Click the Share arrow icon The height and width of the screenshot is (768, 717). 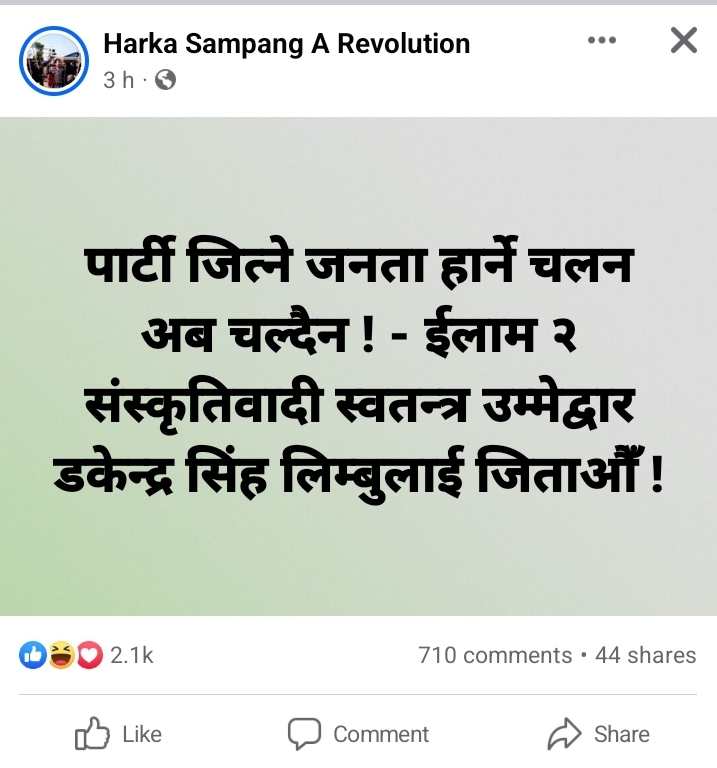pos(564,733)
